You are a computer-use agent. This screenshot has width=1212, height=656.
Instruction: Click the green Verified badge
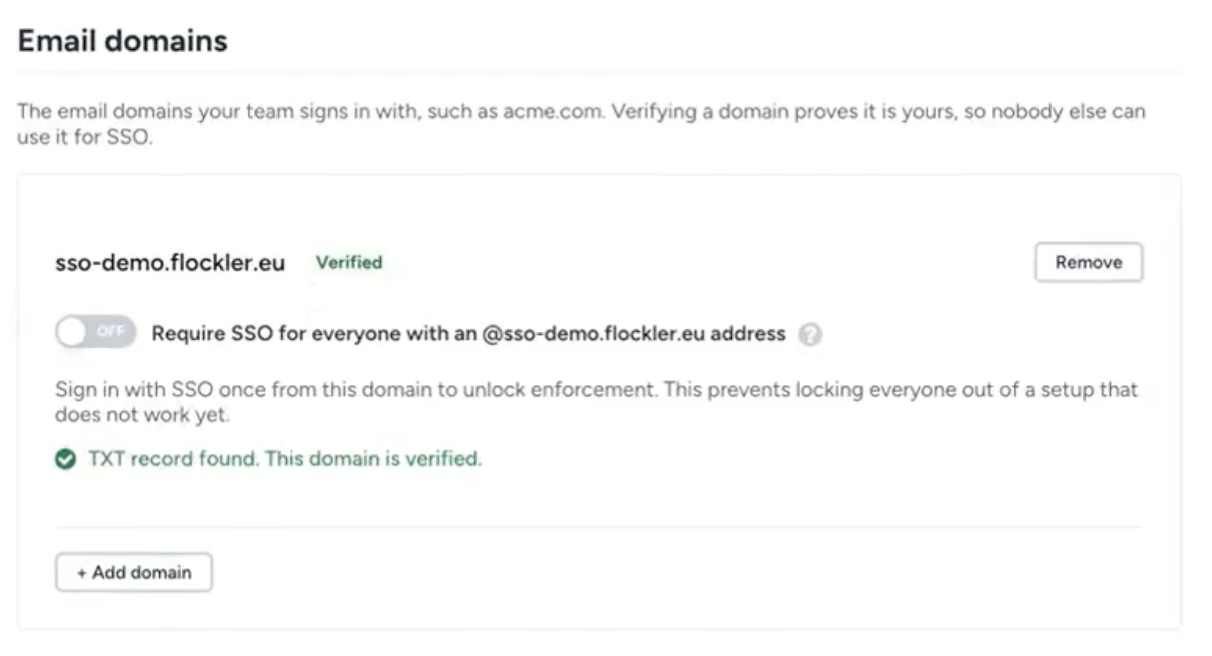coord(349,262)
